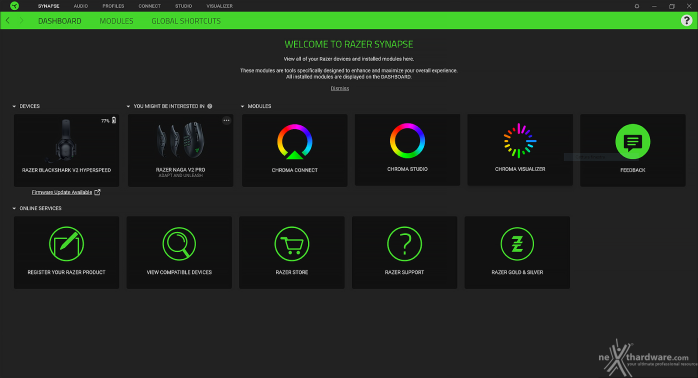The height and width of the screenshot is (378, 698).
Task: Open the Feedback module
Action: click(633, 150)
